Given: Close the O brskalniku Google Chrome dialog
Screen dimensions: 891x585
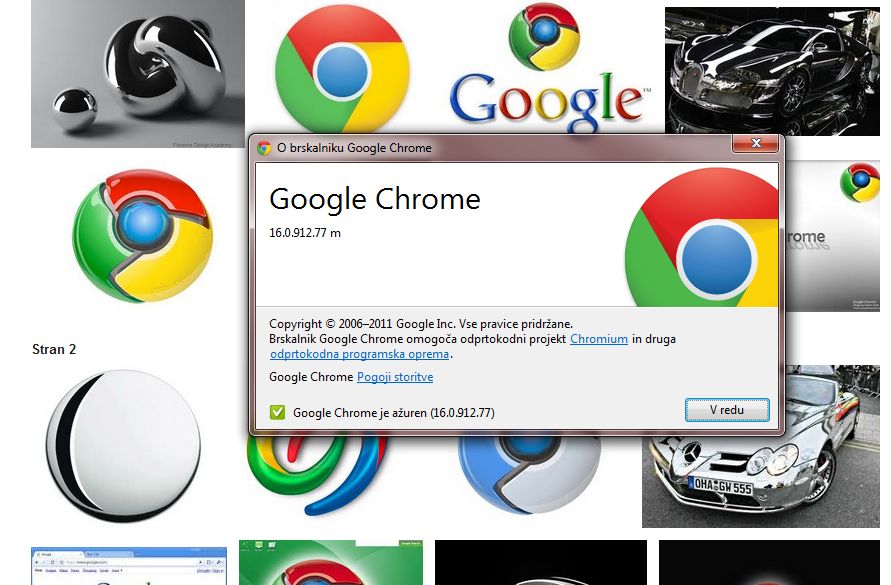Looking at the screenshot, I should [755, 146].
